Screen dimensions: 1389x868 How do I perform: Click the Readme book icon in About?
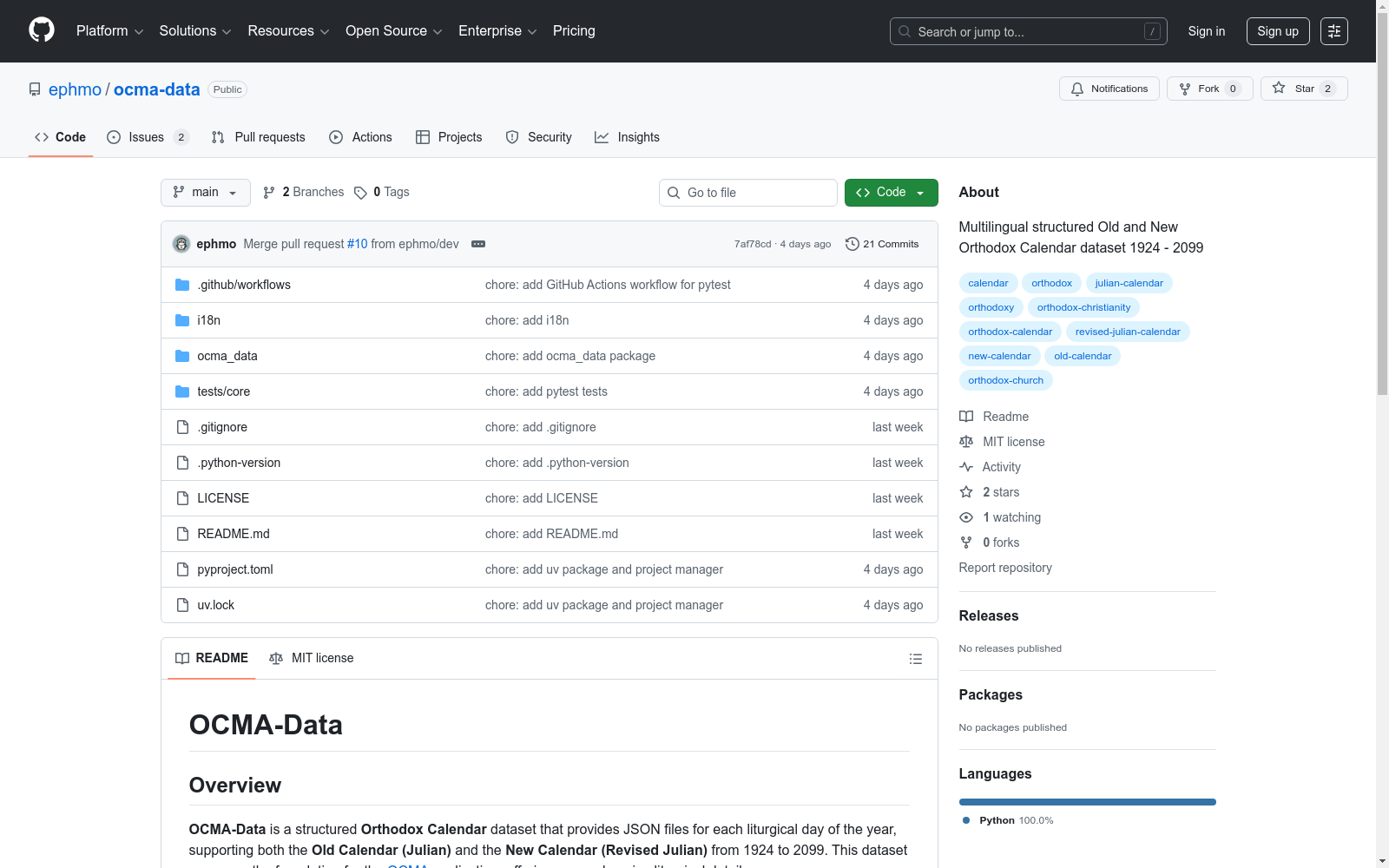[x=966, y=417]
